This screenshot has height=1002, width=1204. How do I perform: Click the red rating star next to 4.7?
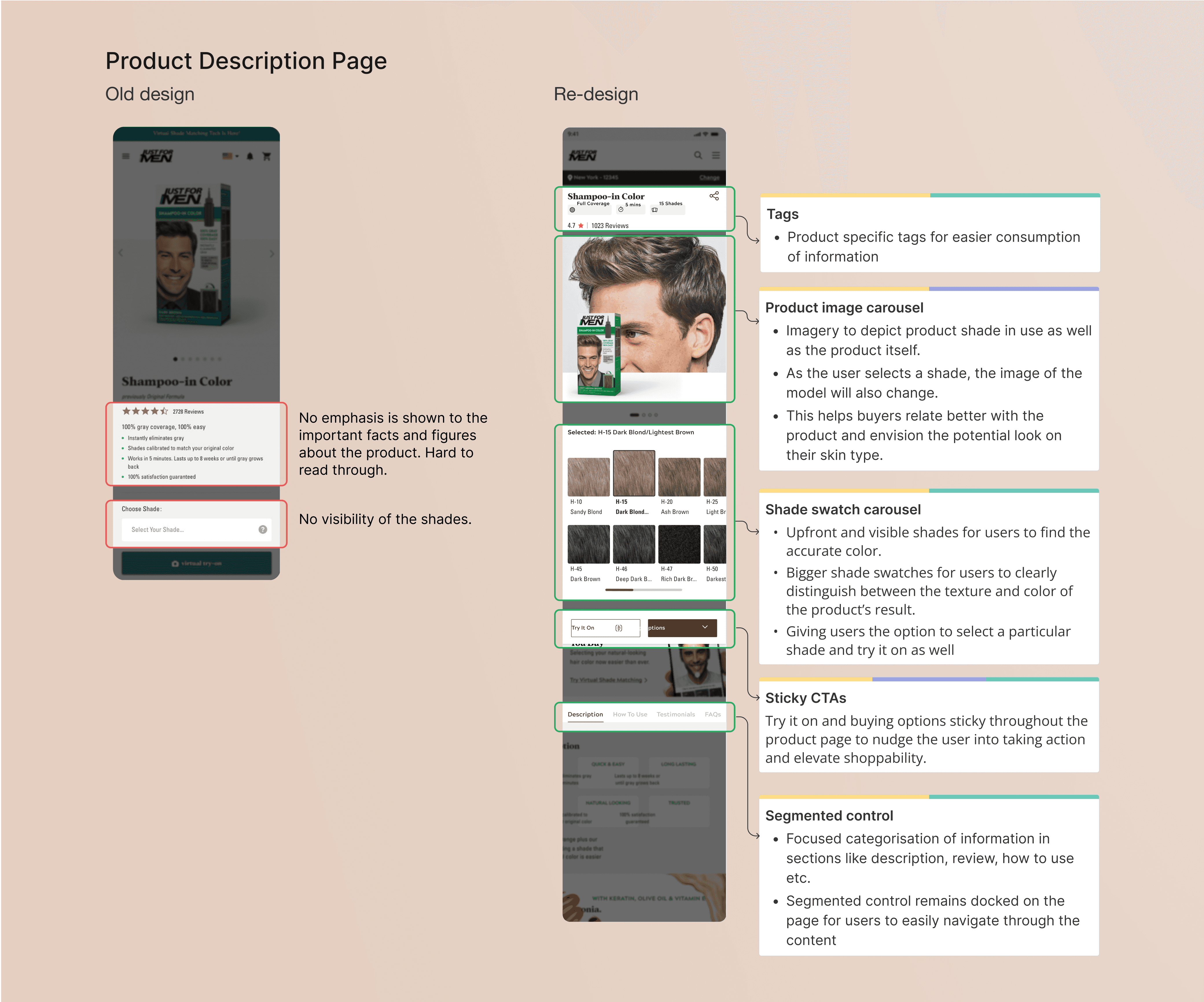pos(581,226)
